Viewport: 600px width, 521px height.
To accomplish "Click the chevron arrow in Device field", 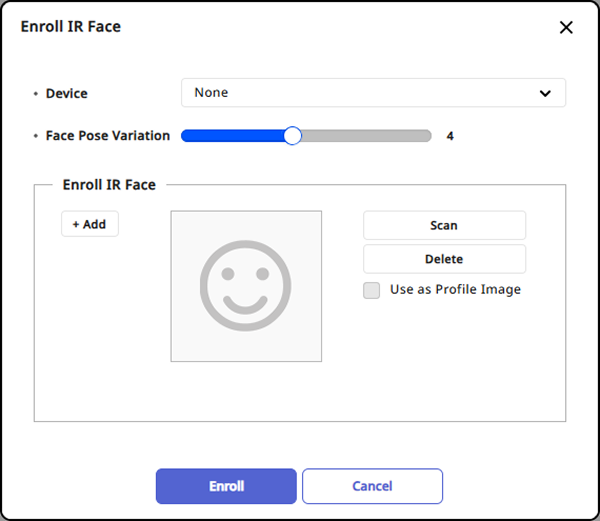I will point(545,93).
